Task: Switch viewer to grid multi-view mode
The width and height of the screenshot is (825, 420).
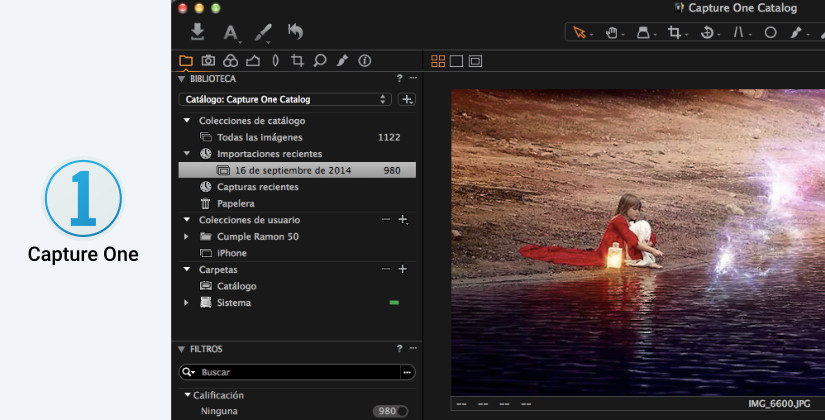Action: (x=438, y=61)
